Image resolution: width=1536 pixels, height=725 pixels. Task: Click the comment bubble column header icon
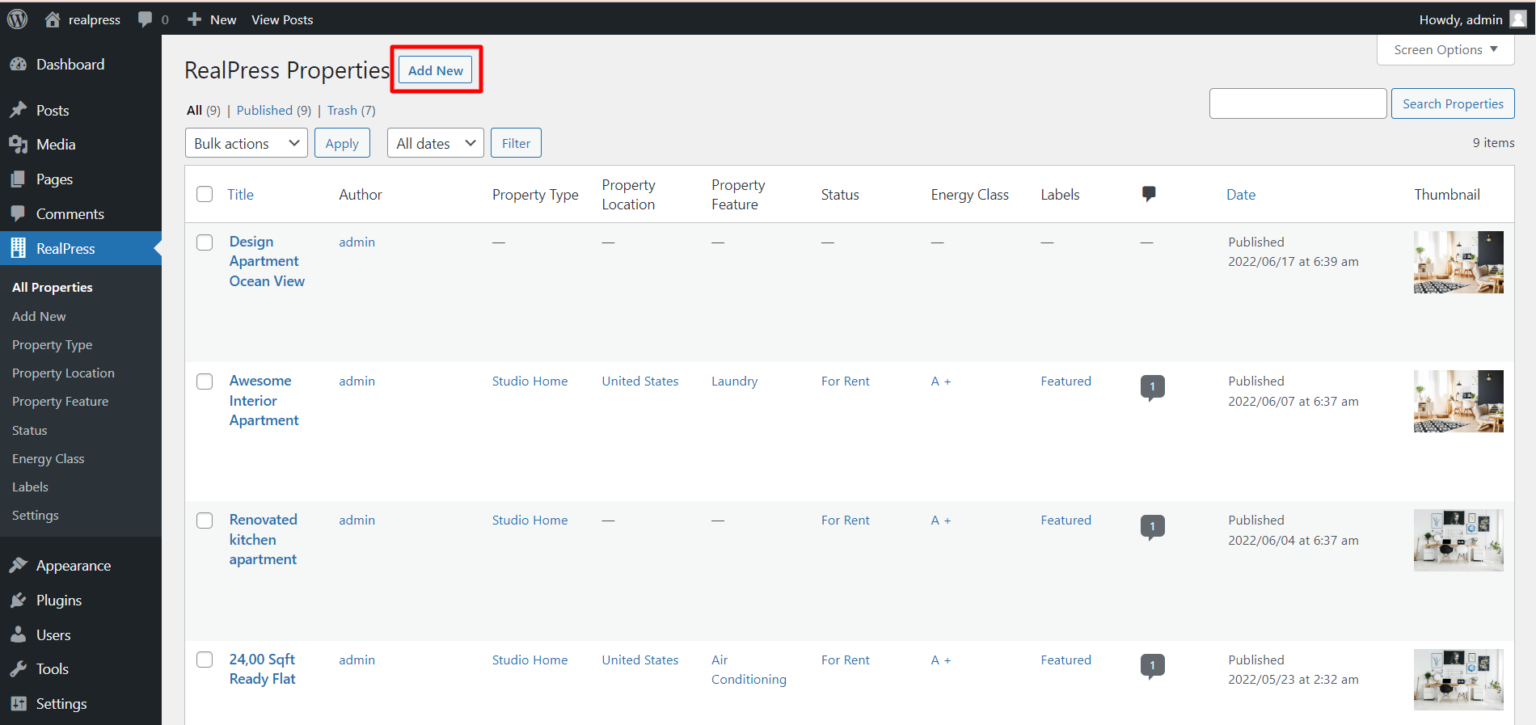coord(1148,192)
